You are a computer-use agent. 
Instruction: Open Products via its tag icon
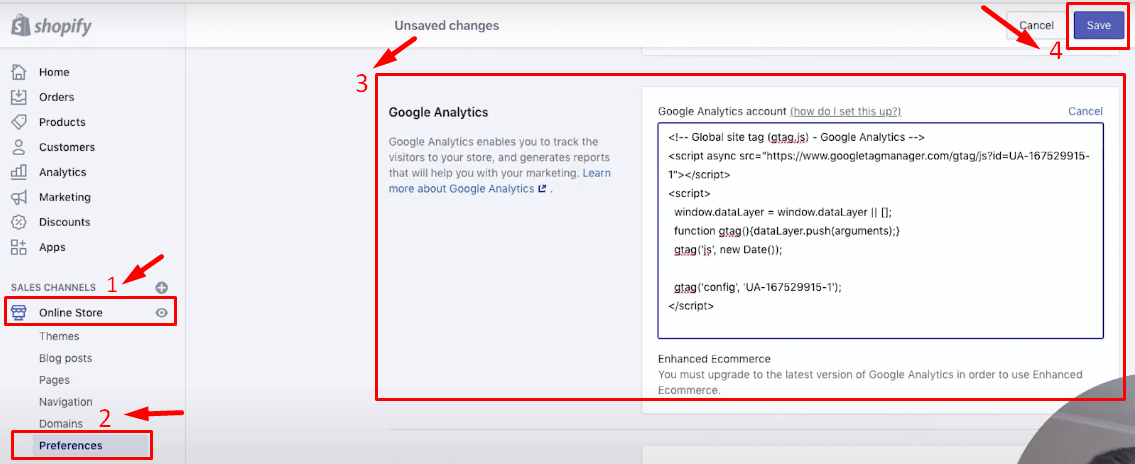tap(19, 122)
